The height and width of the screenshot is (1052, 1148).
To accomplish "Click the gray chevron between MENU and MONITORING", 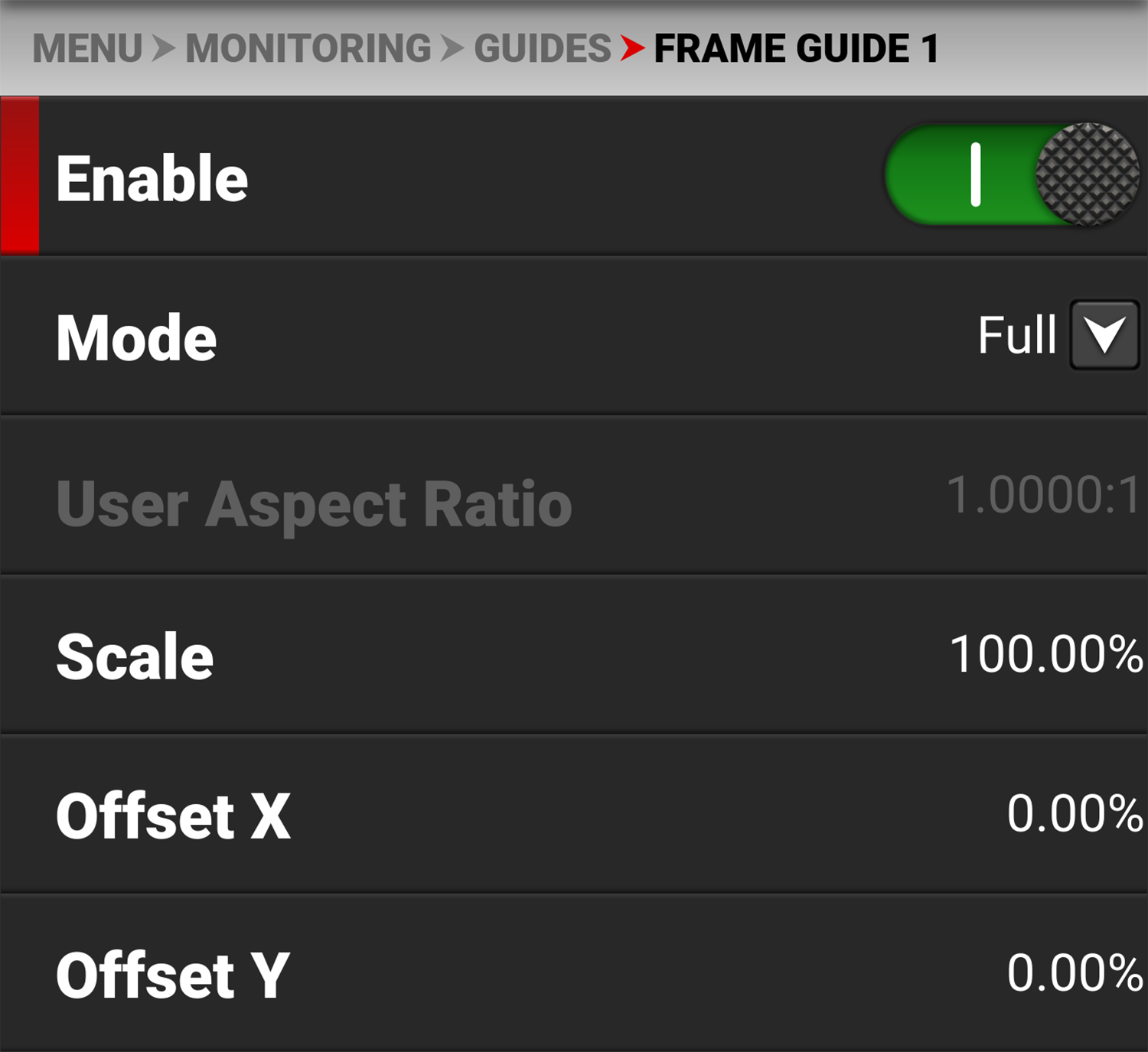I will click(164, 49).
